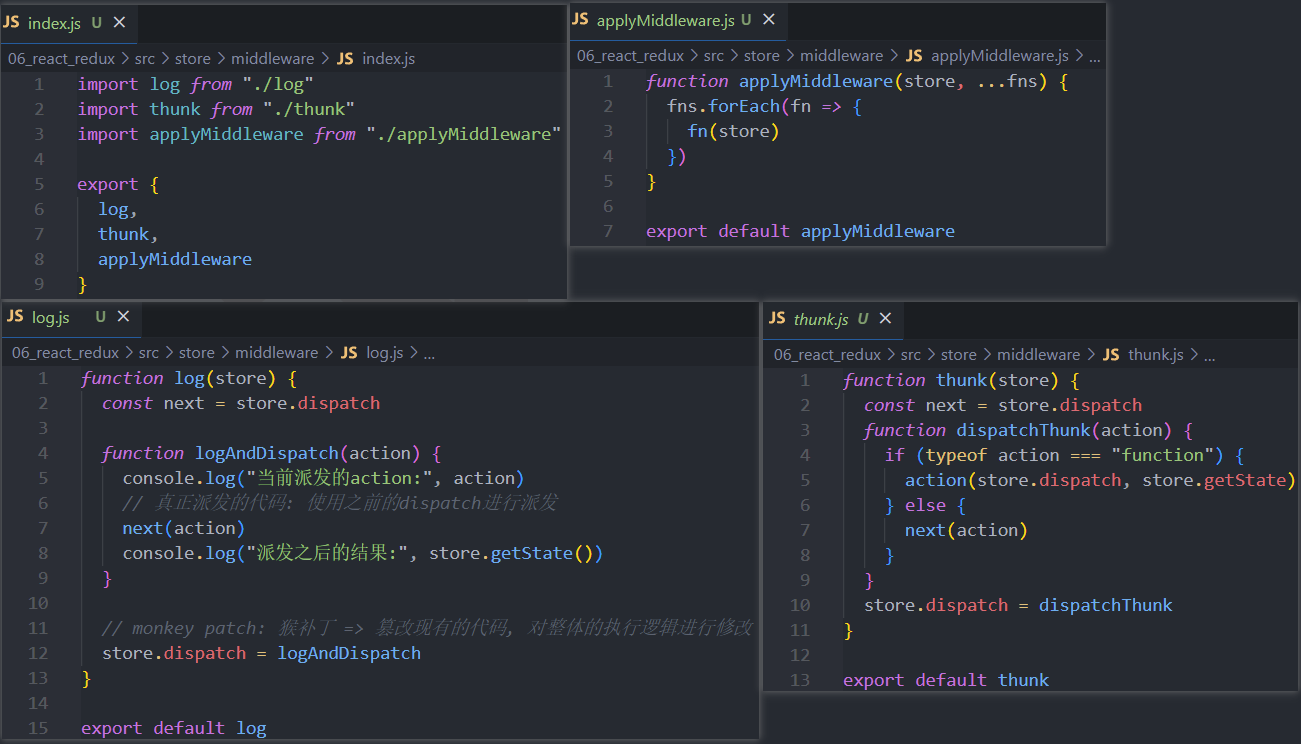Open src breadcrumb in index.js panel
This screenshot has width=1301, height=744.
(x=145, y=59)
